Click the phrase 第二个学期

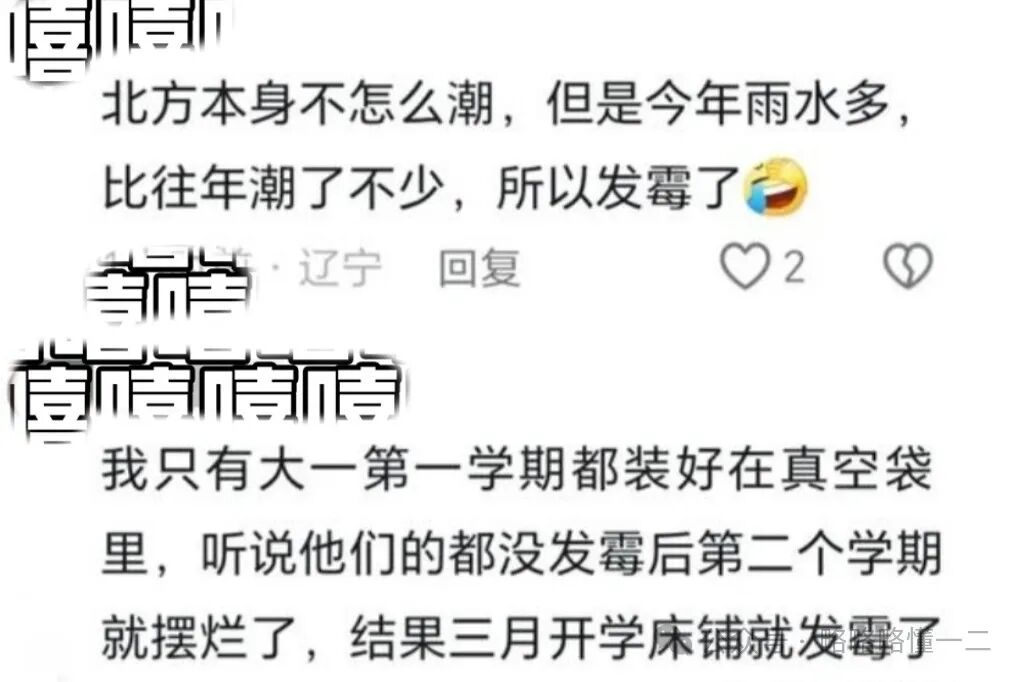point(819,554)
